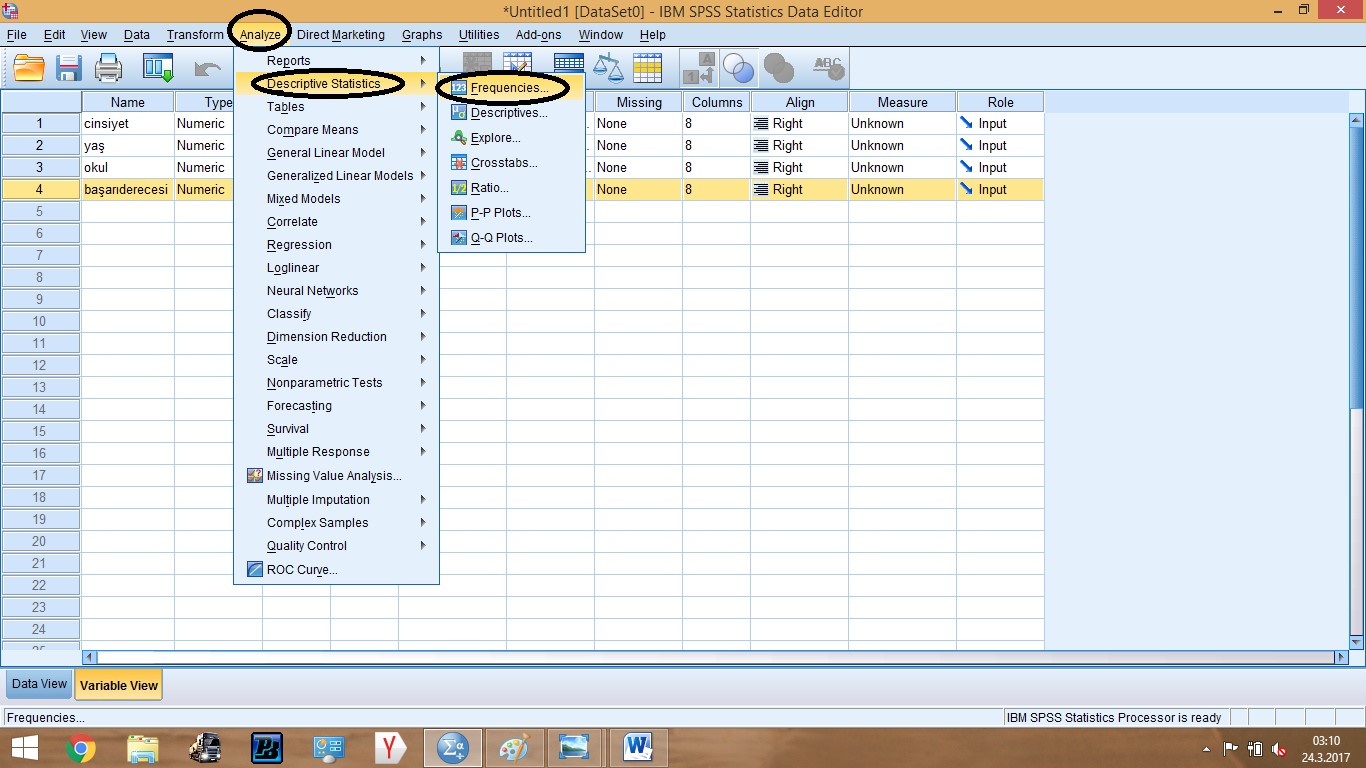Expand the Tables submenu
1366x768 pixels.
point(336,107)
